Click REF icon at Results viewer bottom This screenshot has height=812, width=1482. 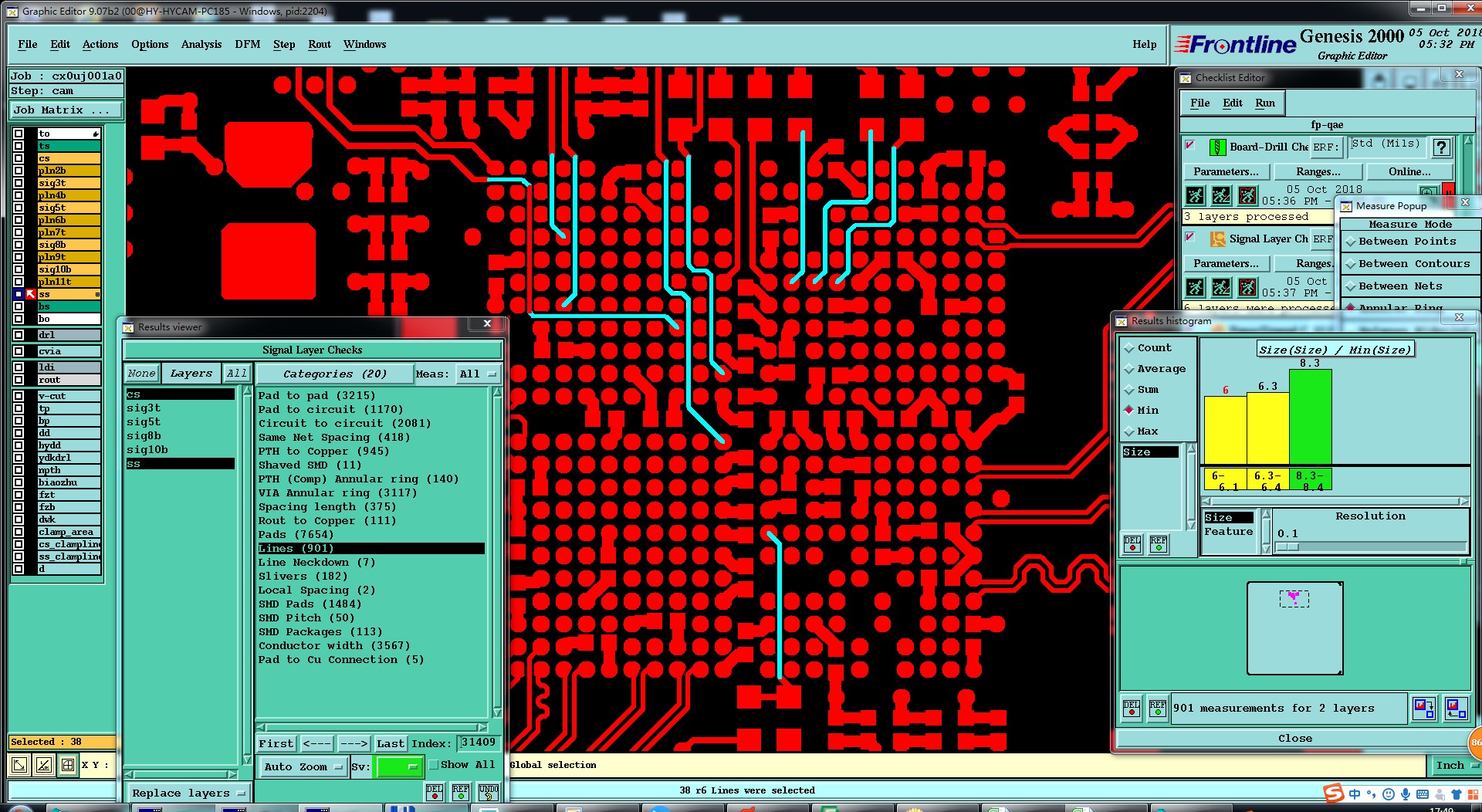(x=461, y=793)
